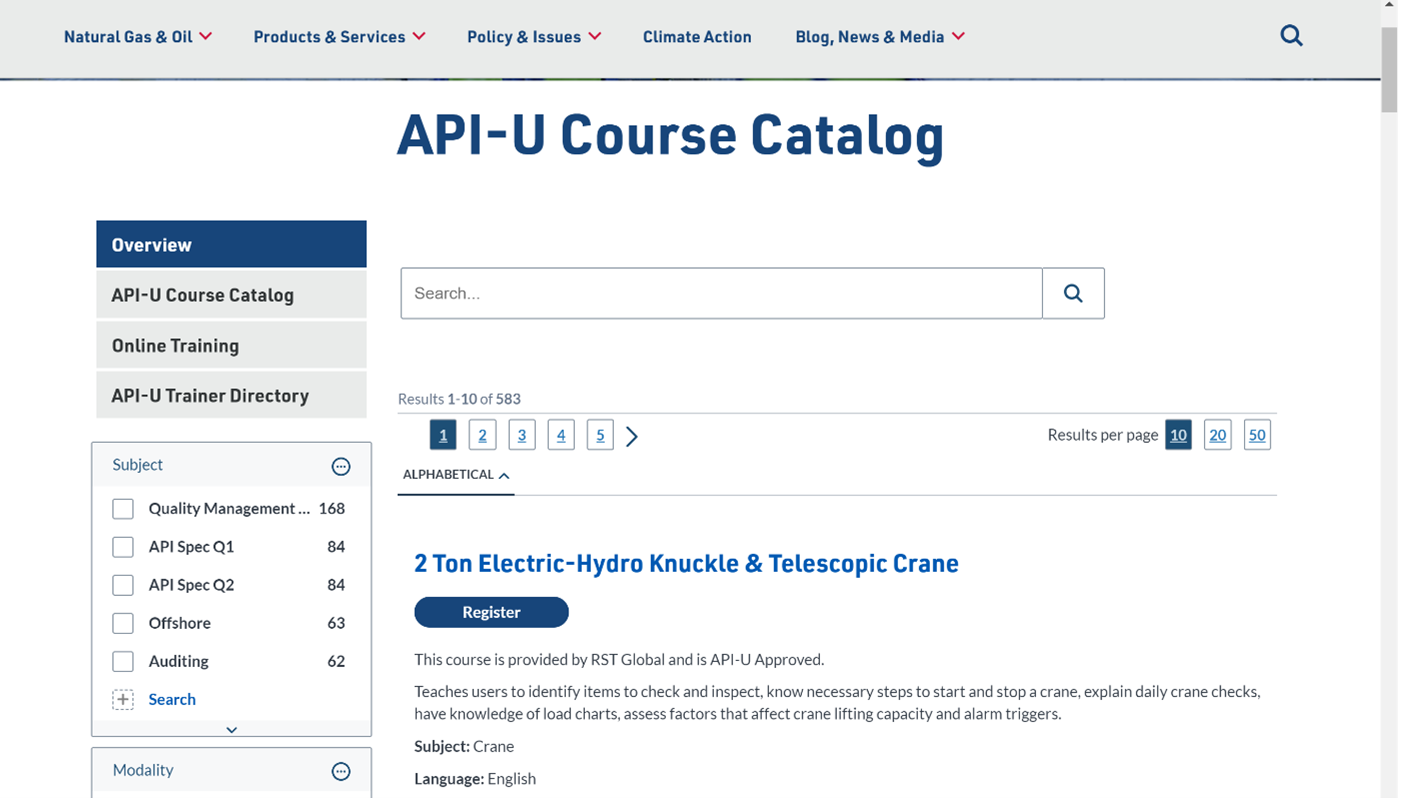Enable the API Spec Q1 filter

coord(123,547)
